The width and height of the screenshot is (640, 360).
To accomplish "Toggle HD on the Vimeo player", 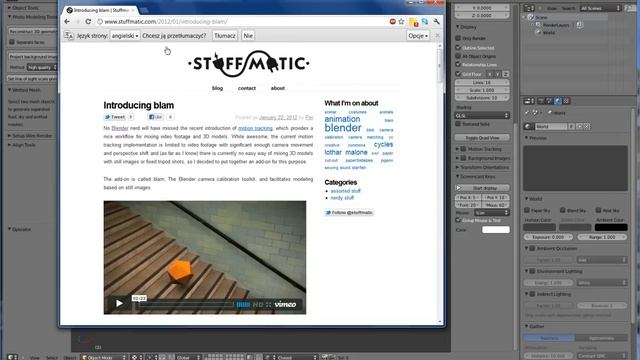I will tap(258, 304).
